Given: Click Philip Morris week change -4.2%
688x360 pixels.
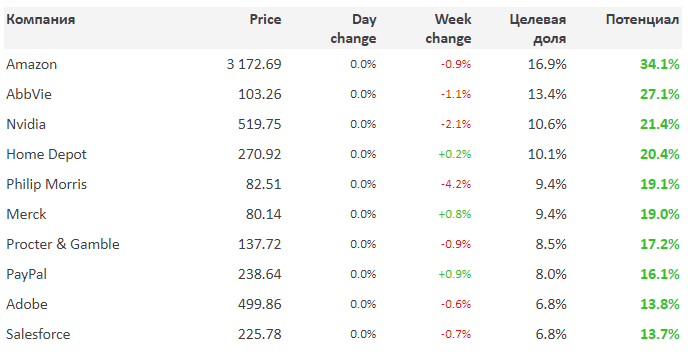Looking at the screenshot, I should point(456,184).
